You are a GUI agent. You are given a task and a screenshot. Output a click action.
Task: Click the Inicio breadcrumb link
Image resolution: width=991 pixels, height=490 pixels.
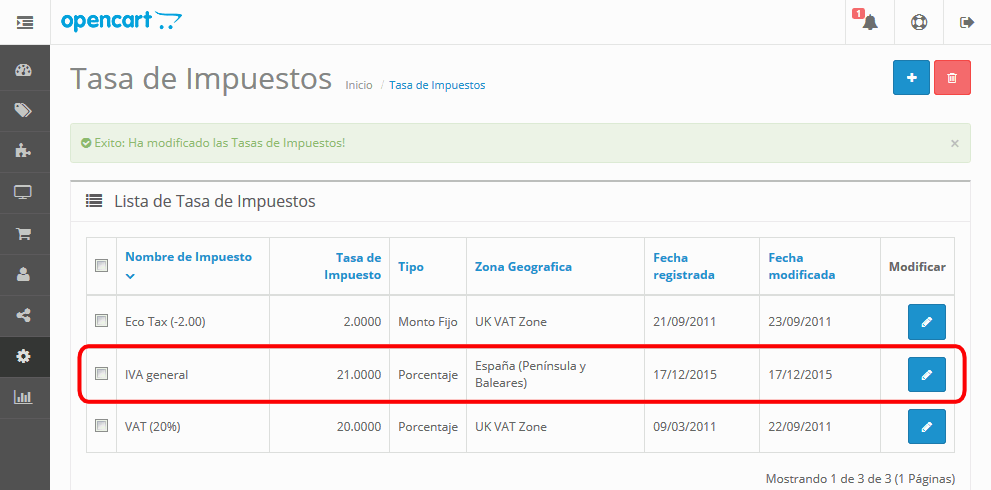[359, 85]
